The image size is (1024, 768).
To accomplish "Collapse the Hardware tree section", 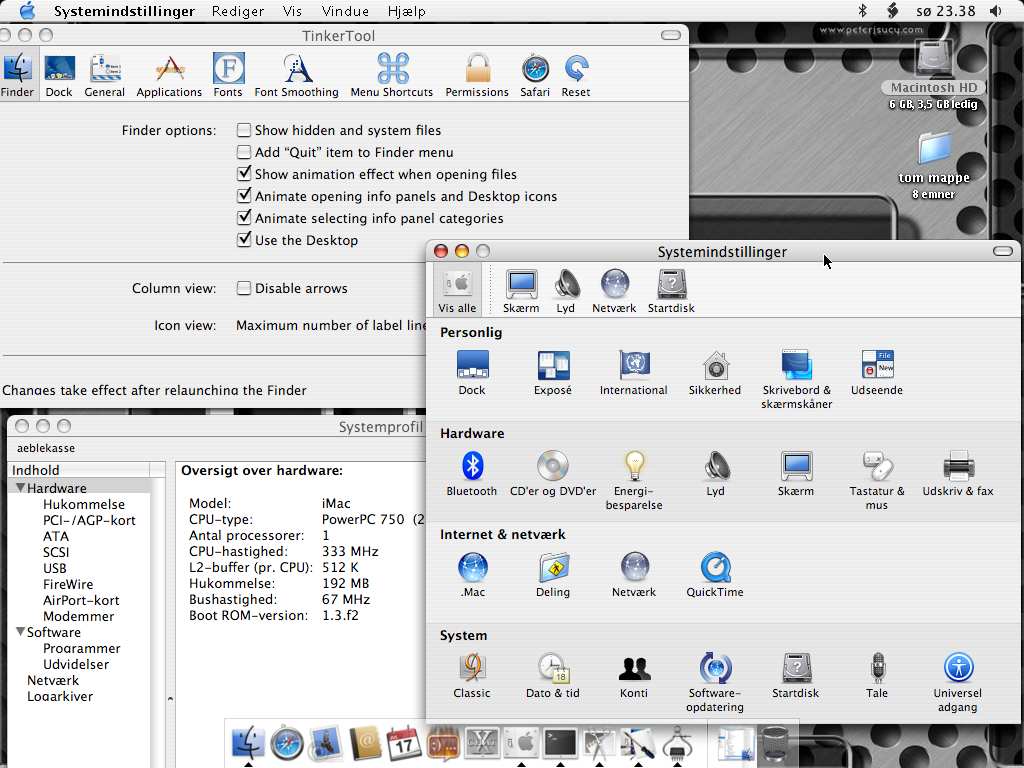I will pos(20,488).
